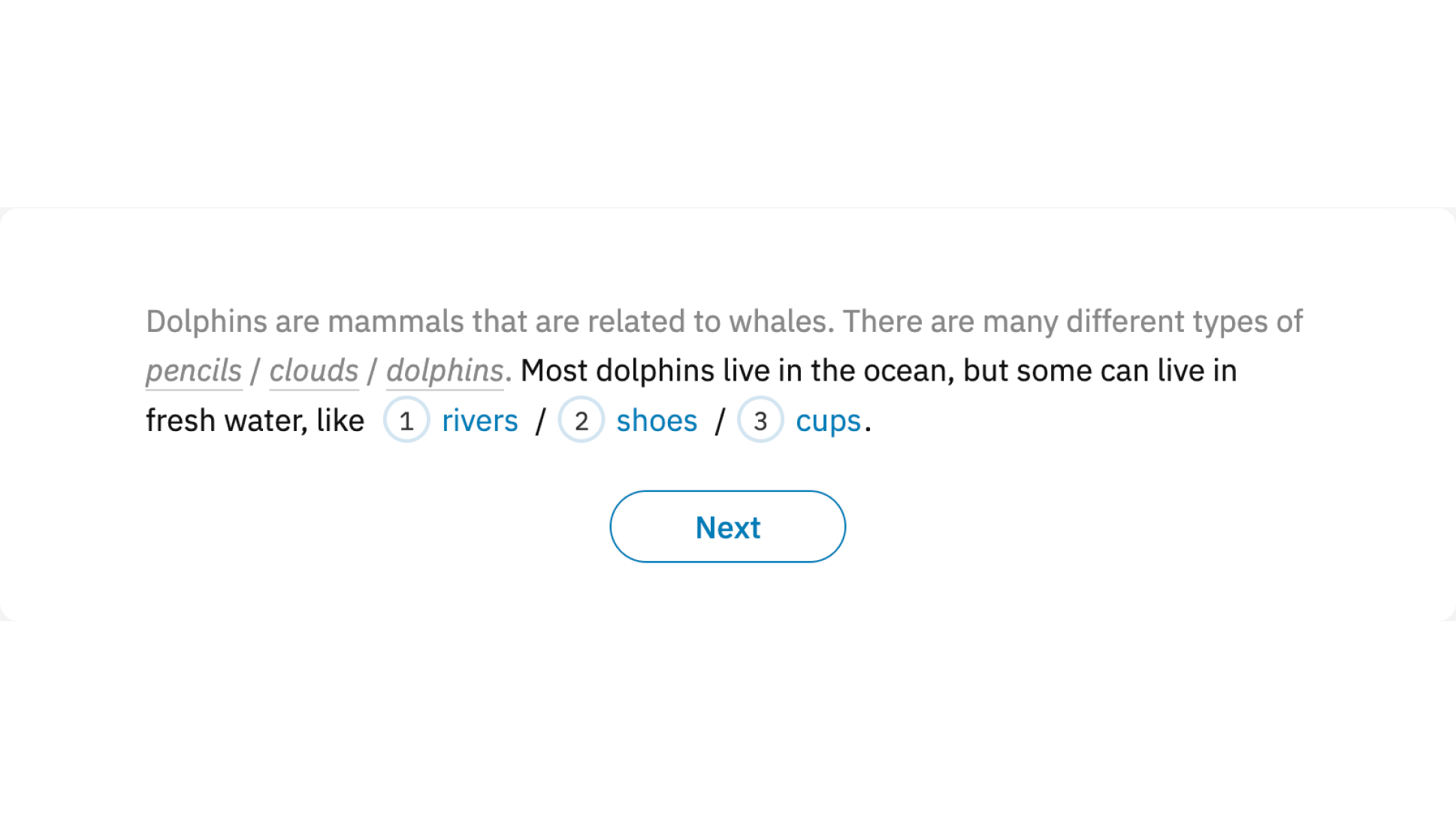Screen dimensions: 1456x829
Task: Choose the answer word "cups"
Action: click(828, 421)
